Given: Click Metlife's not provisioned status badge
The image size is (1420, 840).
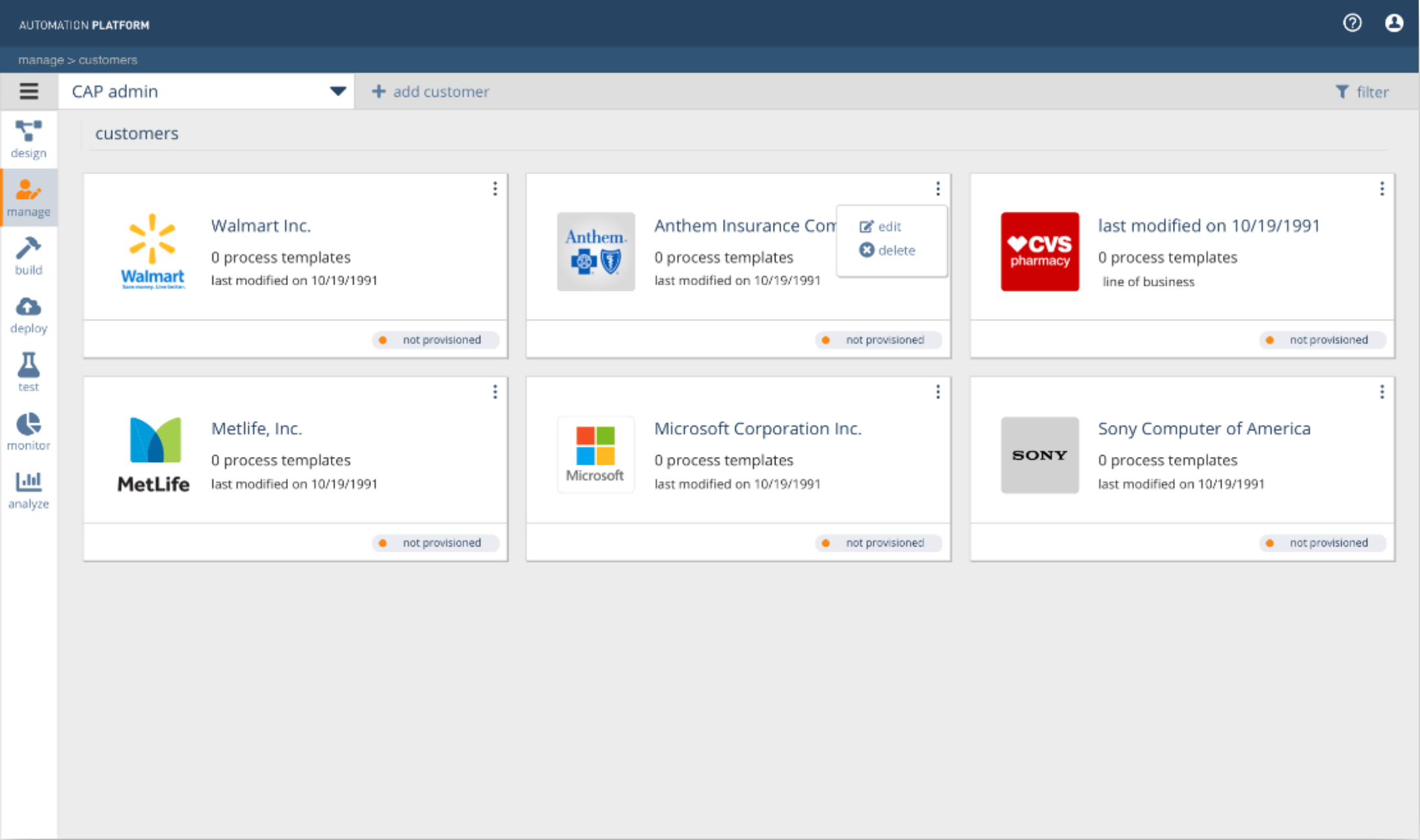Looking at the screenshot, I should click(x=436, y=542).
